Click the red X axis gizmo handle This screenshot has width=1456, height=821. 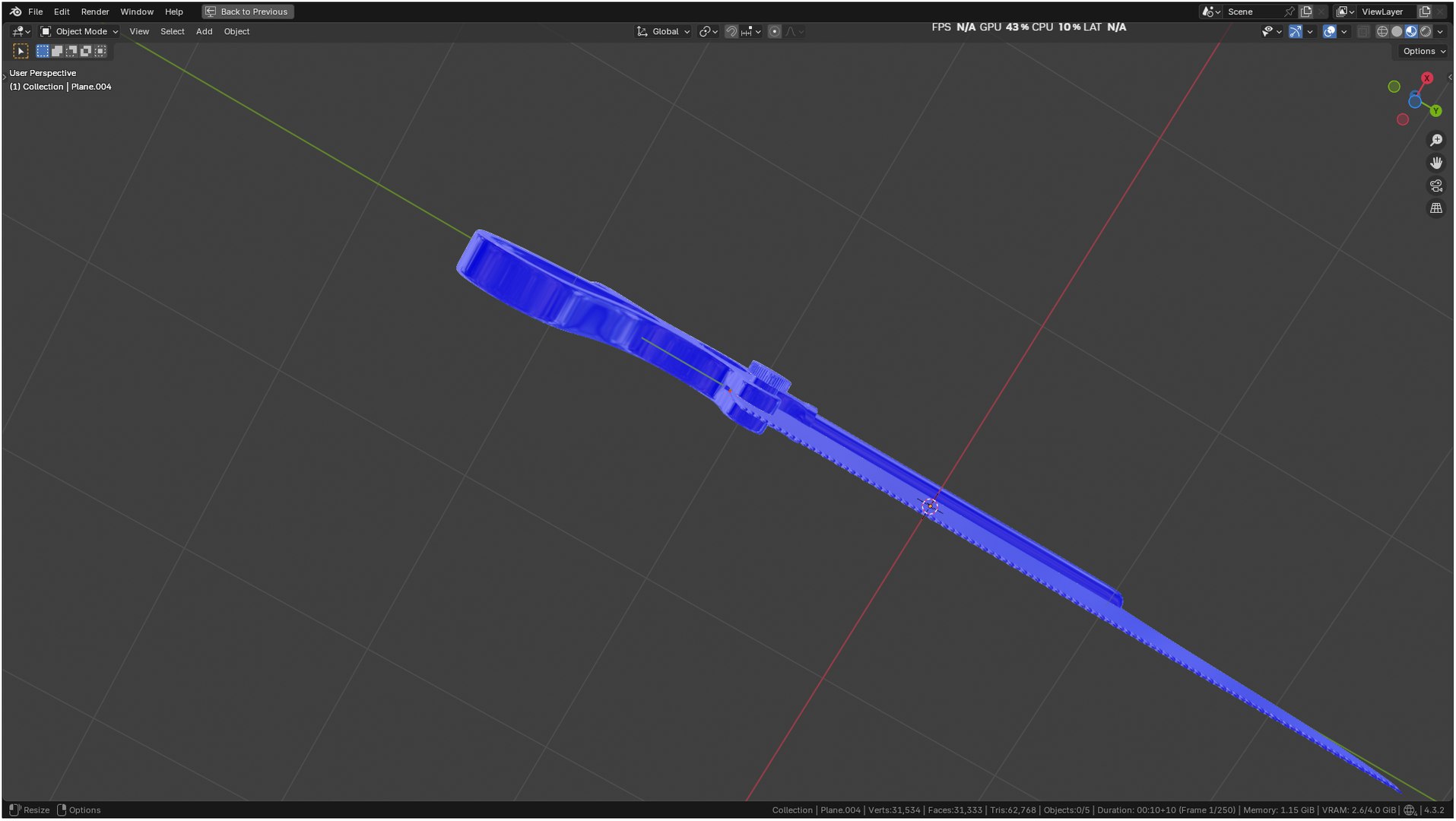(1427, 78)
